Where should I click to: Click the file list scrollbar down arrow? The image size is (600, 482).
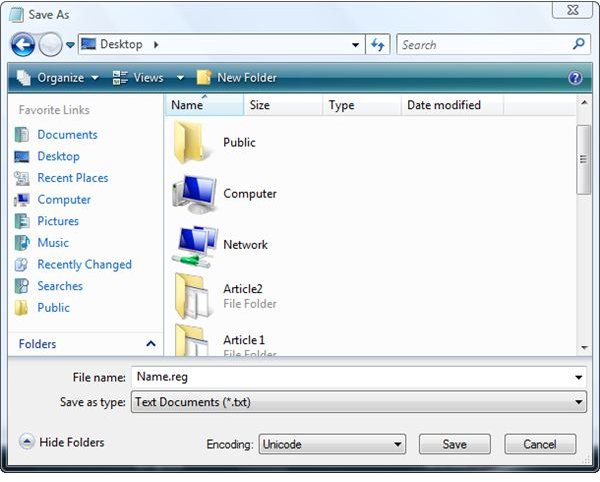pos(584,347)
